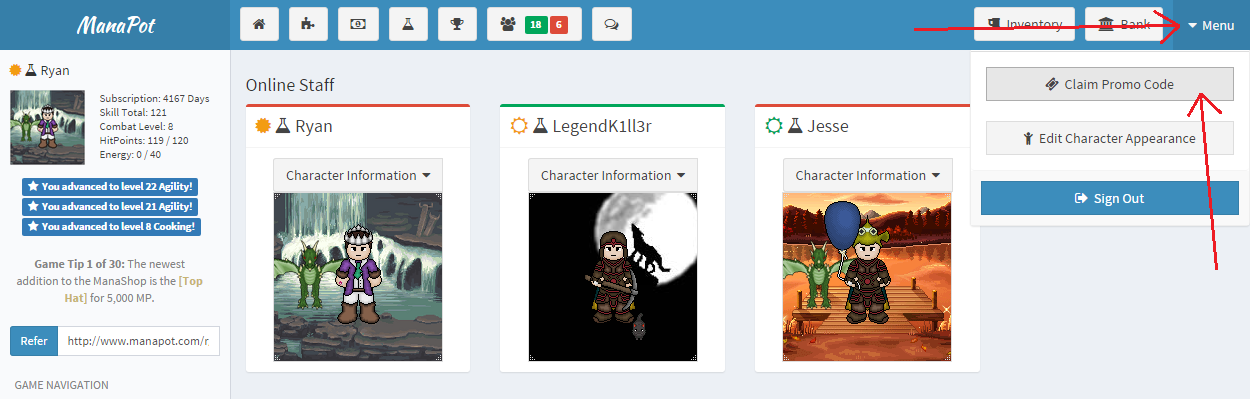Open the trophy icon in toolbar
Image resolution: width=1250 pixels, height=399 pixels.
pyautogui.click(x=456, y=24)
